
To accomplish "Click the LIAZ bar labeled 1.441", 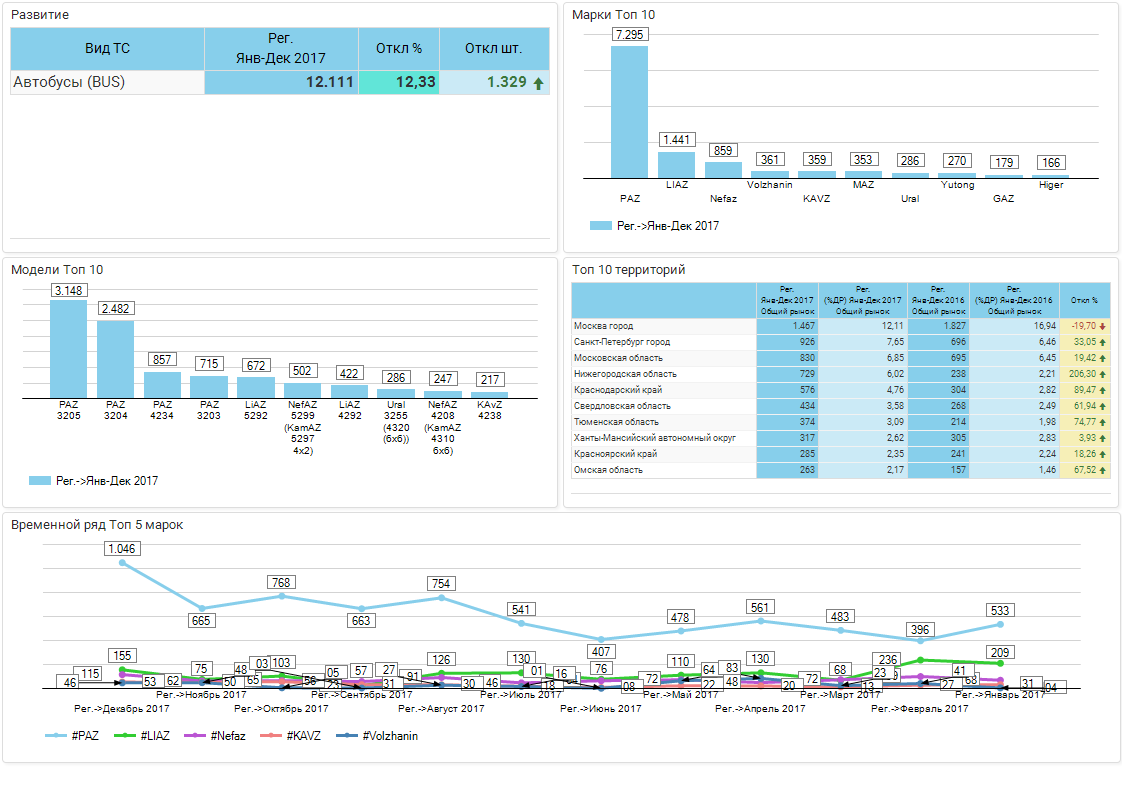I will [x=676, y=165].
